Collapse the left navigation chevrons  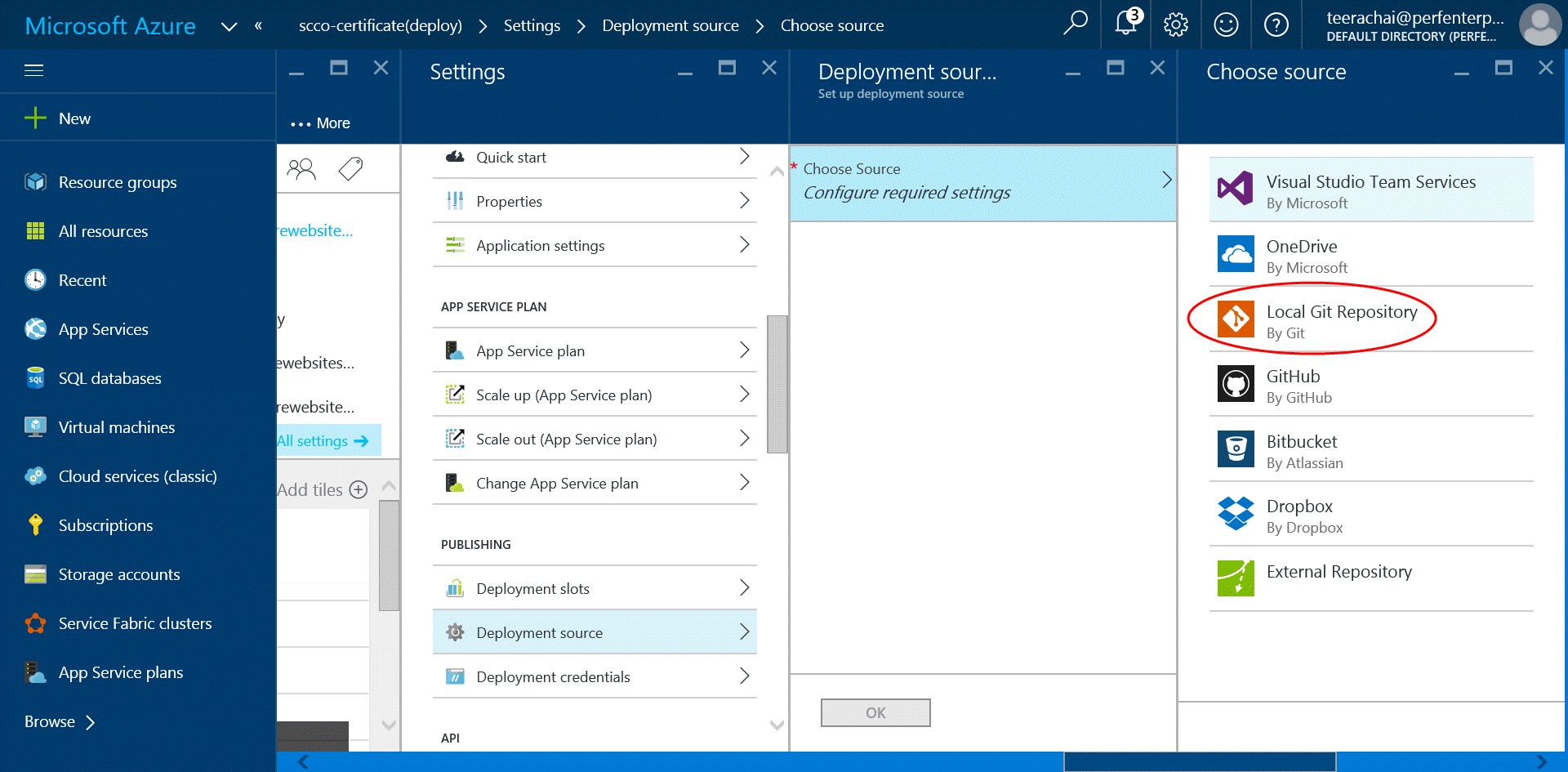[x=258, y=25]
